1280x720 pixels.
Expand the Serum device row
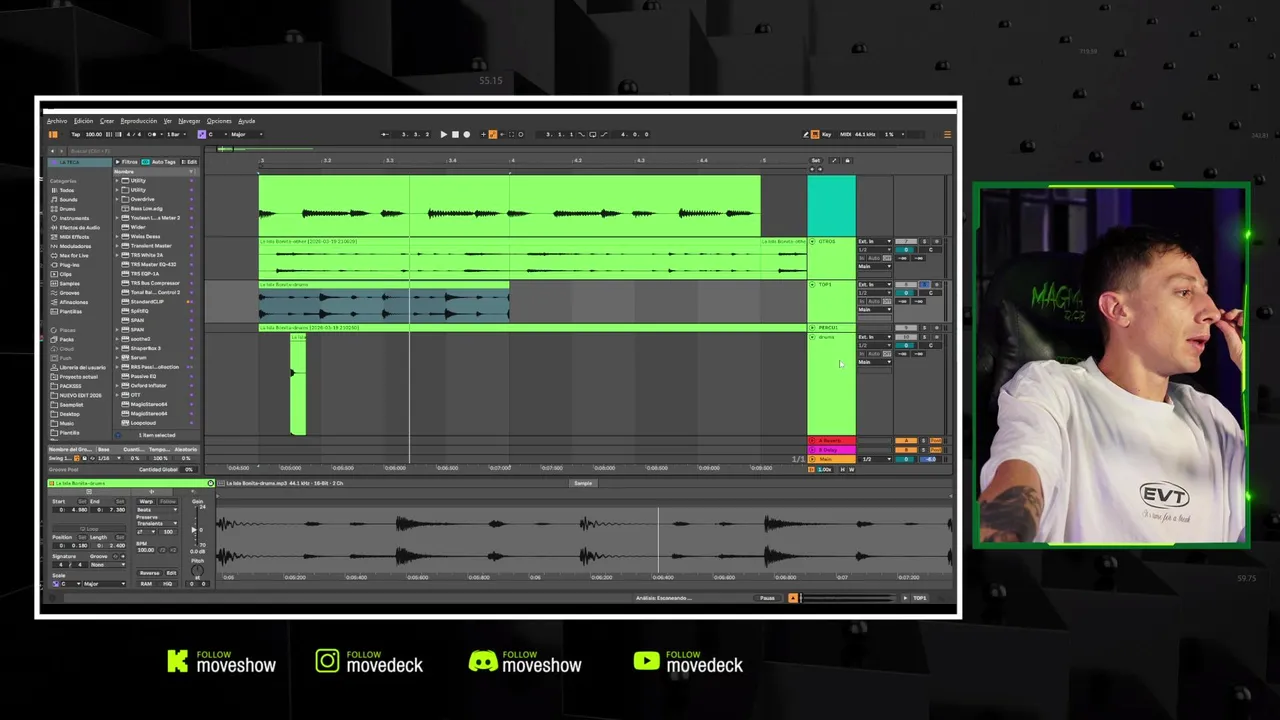pos(117,358)
